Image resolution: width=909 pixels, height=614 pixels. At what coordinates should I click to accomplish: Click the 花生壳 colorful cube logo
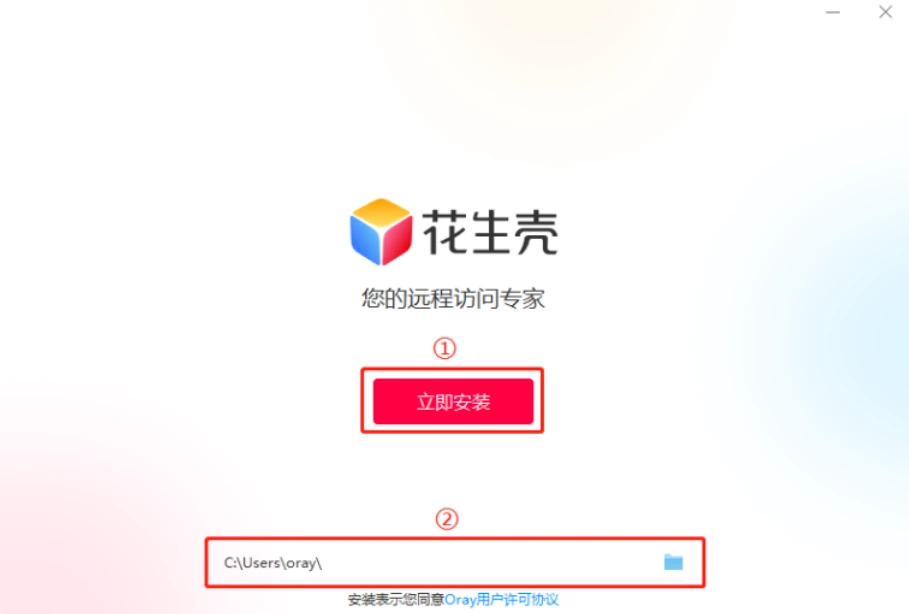[x=381, y=231]
